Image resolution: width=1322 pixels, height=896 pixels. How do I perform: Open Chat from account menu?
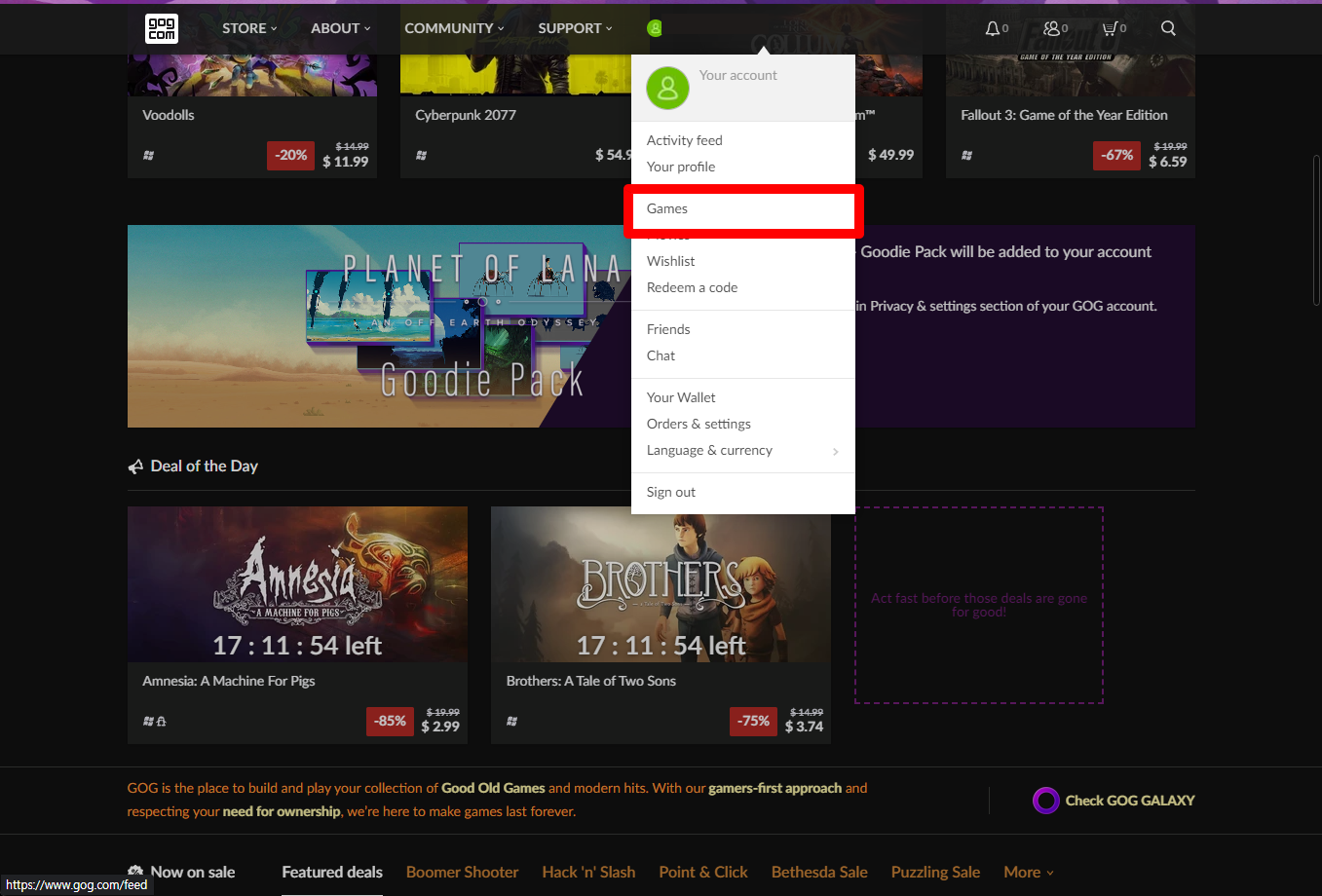[x=661, y=355]
